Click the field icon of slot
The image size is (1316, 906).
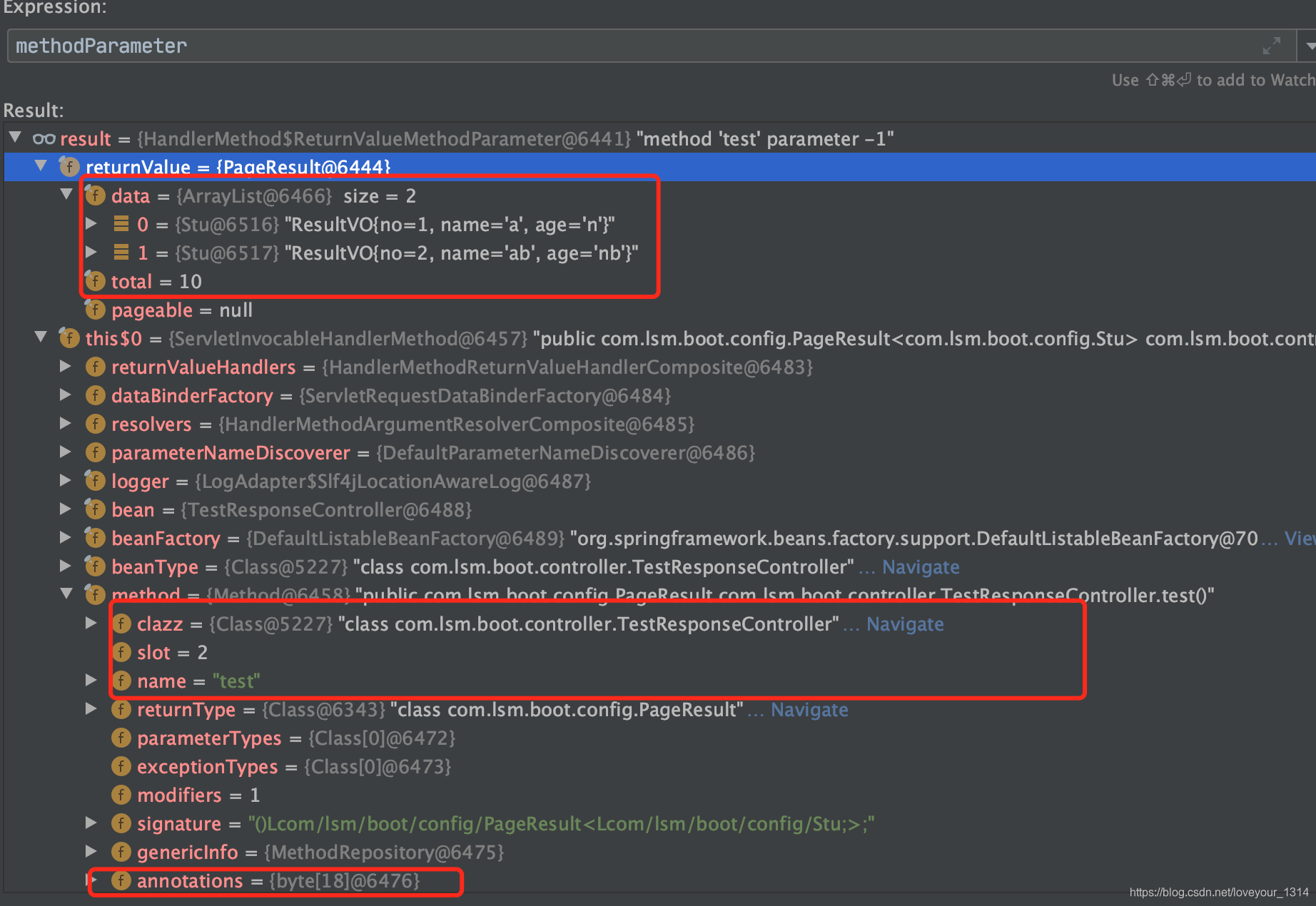click(121, 652)
